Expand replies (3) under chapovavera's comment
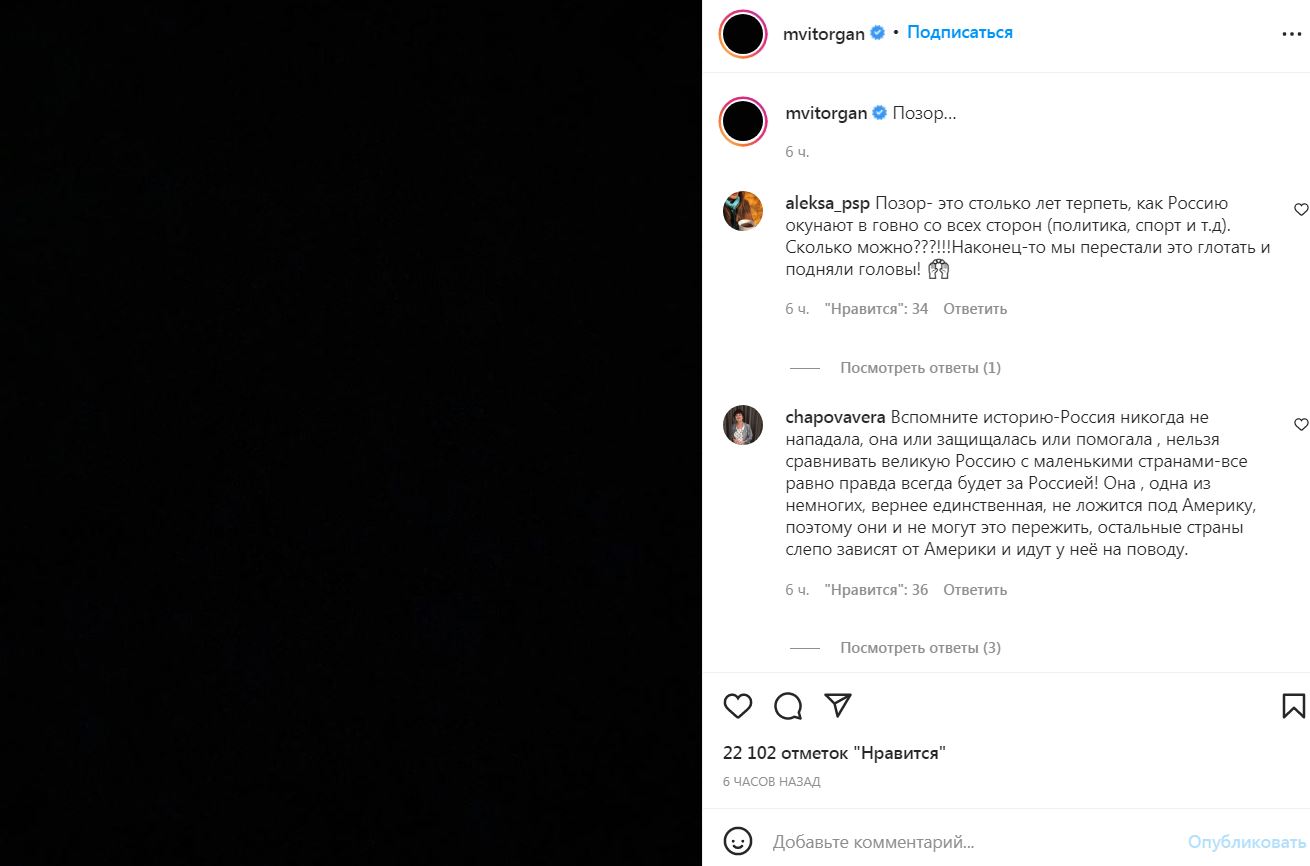Image resolution: width=1310 pixels, height=866 pixels. (920, 648)
